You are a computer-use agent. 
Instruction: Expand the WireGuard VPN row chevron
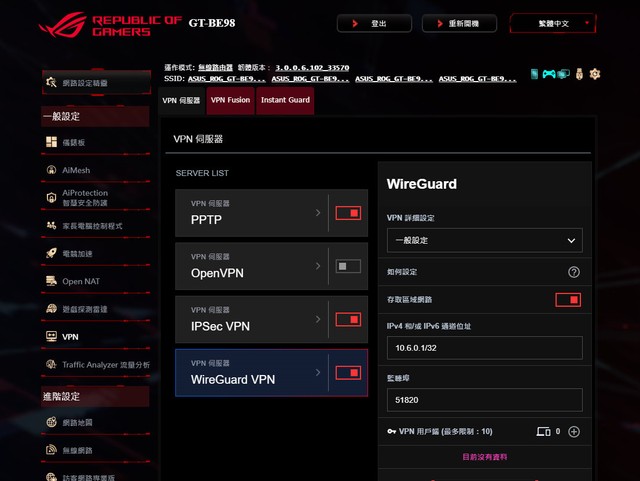tap(318, 372)
